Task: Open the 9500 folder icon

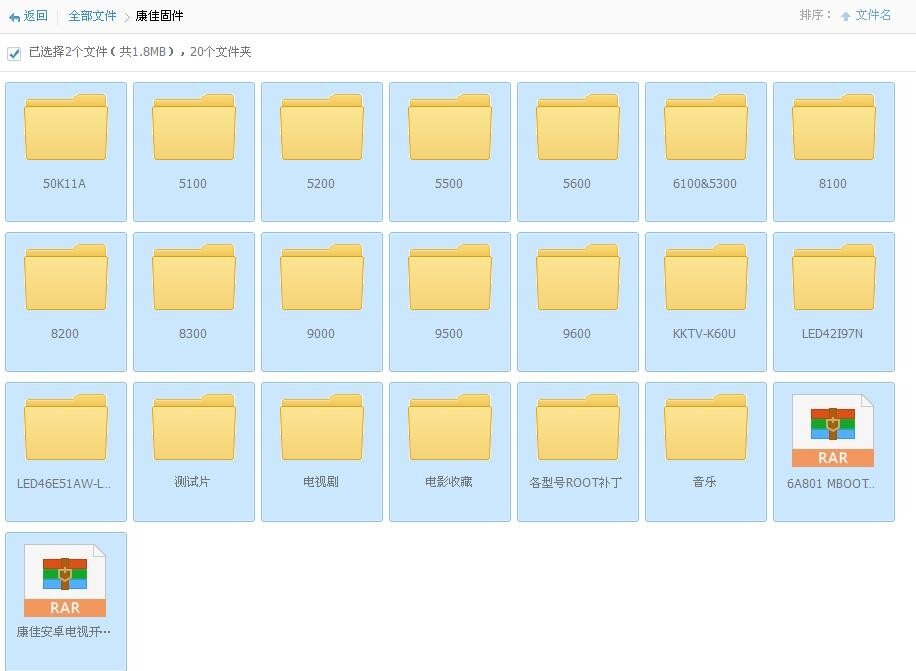Action: 449,277
